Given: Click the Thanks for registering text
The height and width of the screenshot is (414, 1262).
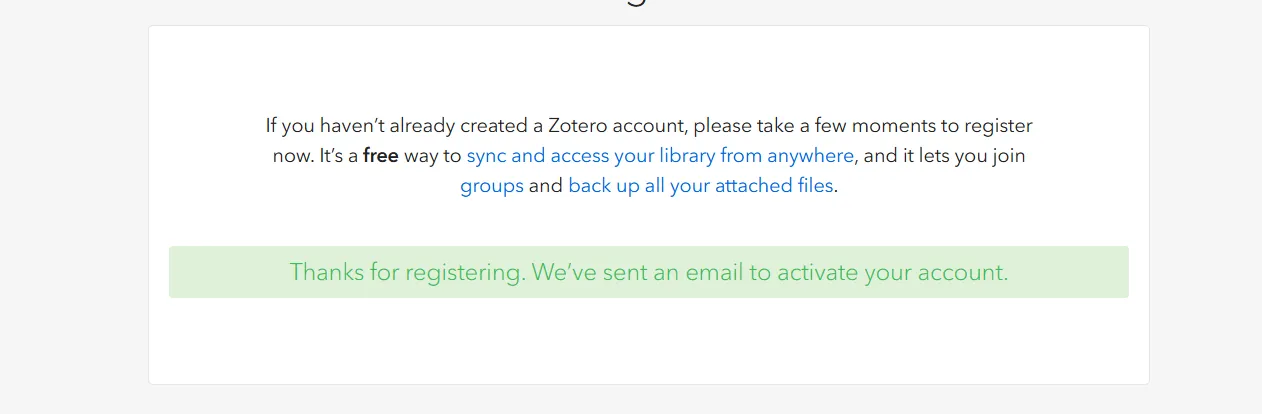Looking at the screenshot, I should click(406, 272).
